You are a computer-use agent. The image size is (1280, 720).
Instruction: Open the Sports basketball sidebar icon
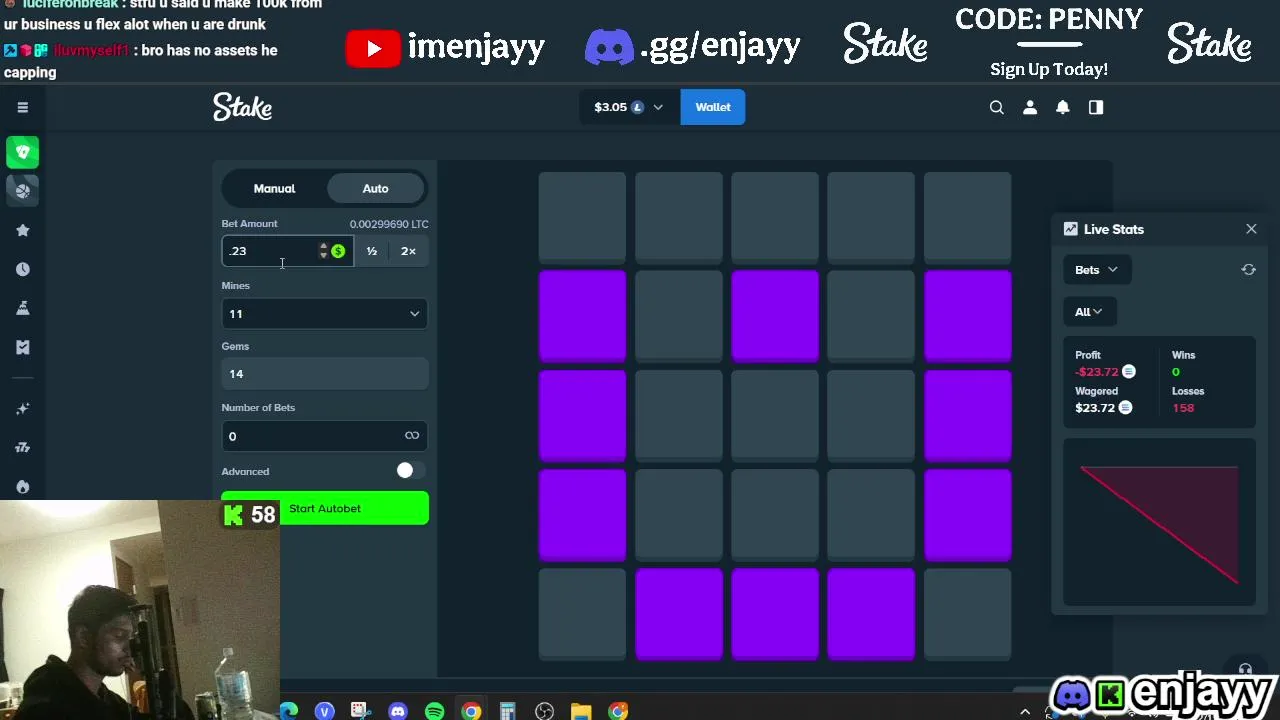coord(22,190)
